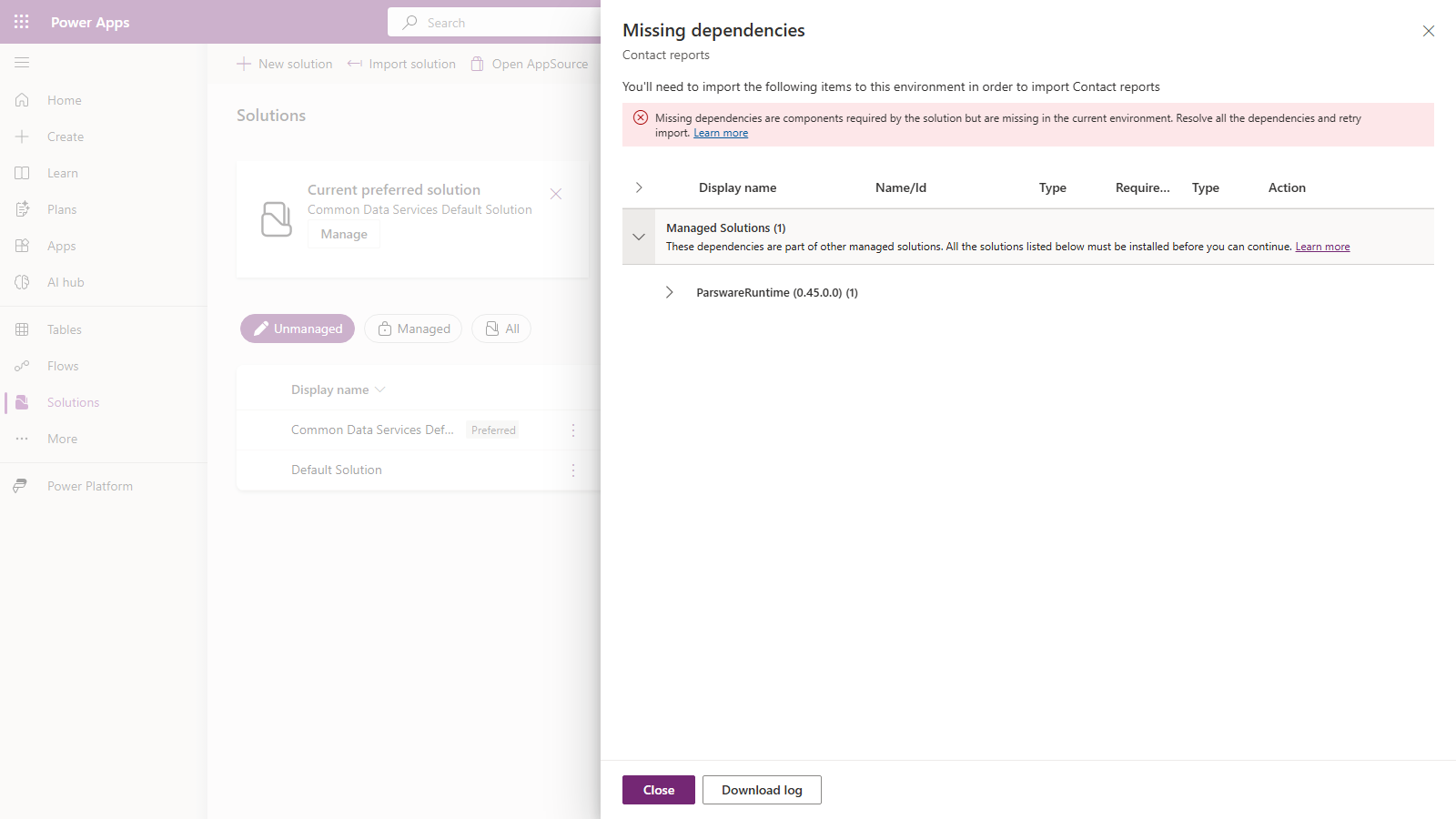1456x819 pixels.
Task: Click the Manage button
Action: point(344,234)
